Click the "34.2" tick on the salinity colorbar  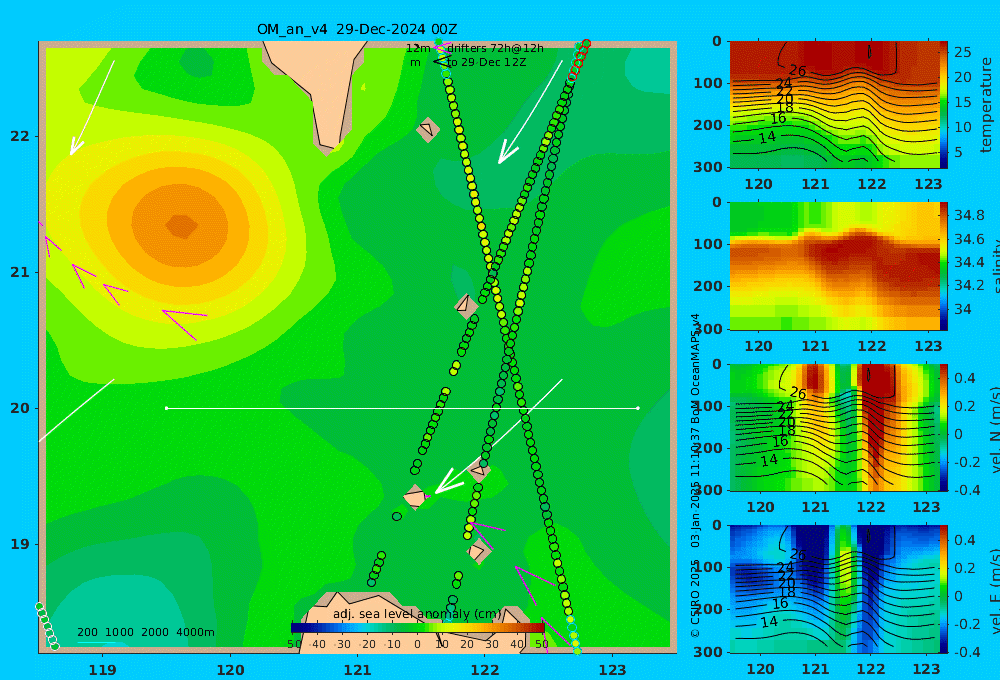[969, 285]
